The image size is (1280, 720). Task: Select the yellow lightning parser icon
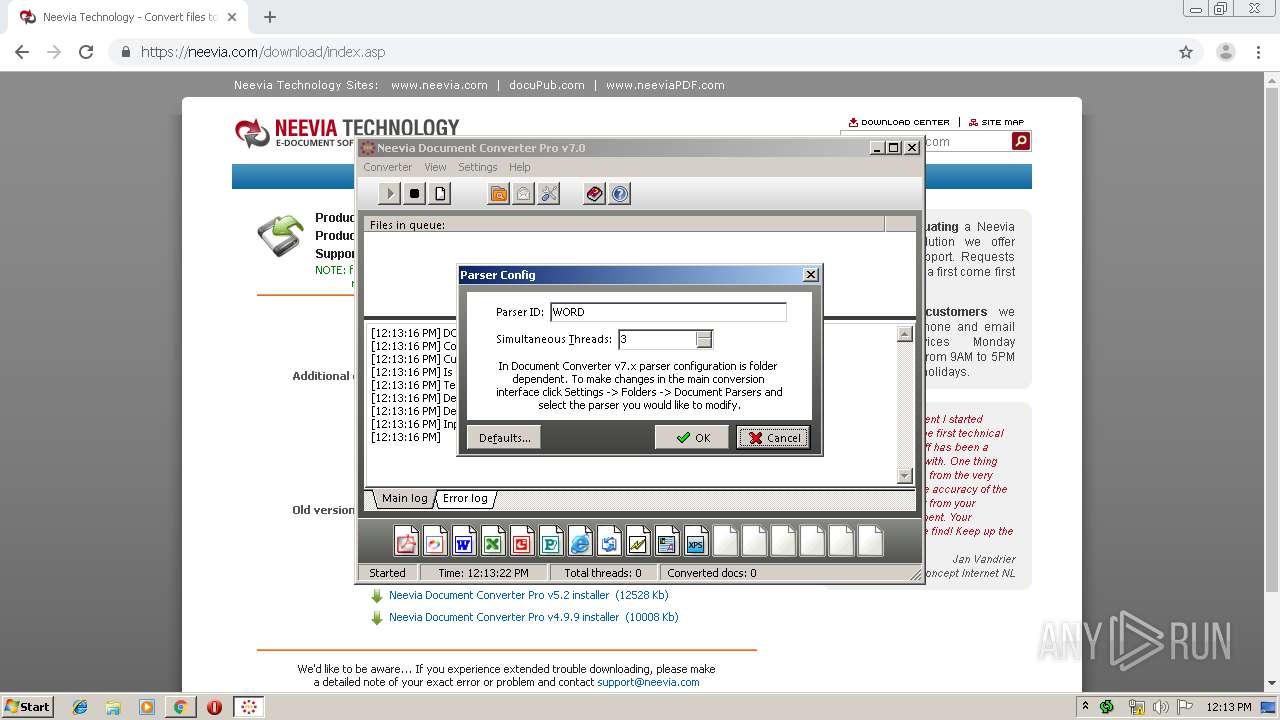pyautogui.click(x=638, y=541)
